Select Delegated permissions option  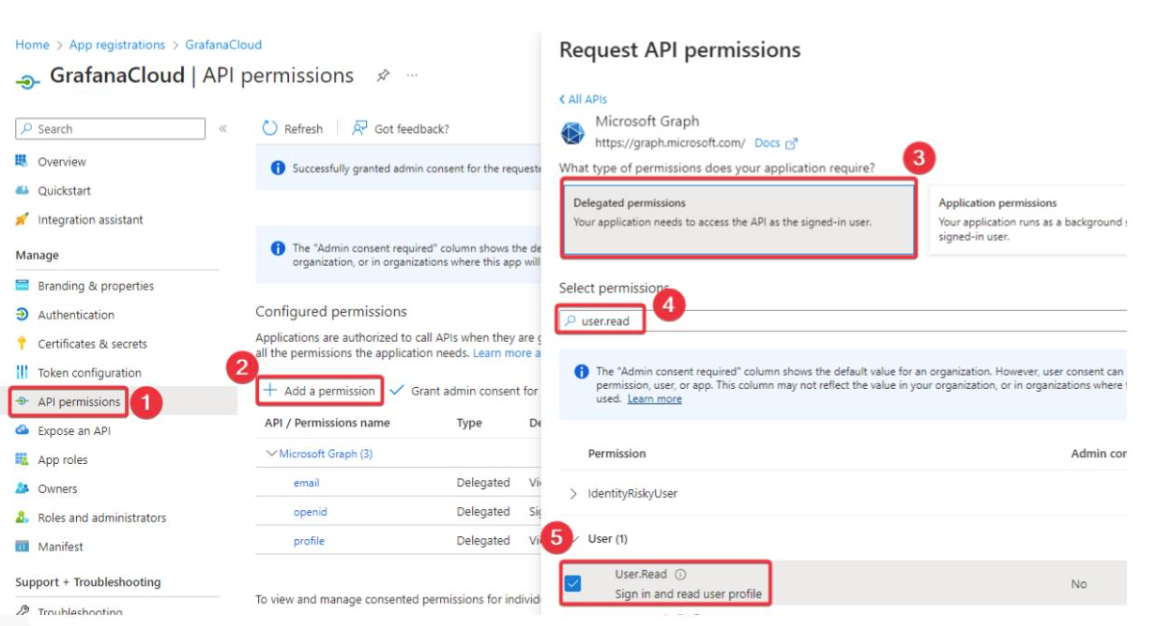739,219
